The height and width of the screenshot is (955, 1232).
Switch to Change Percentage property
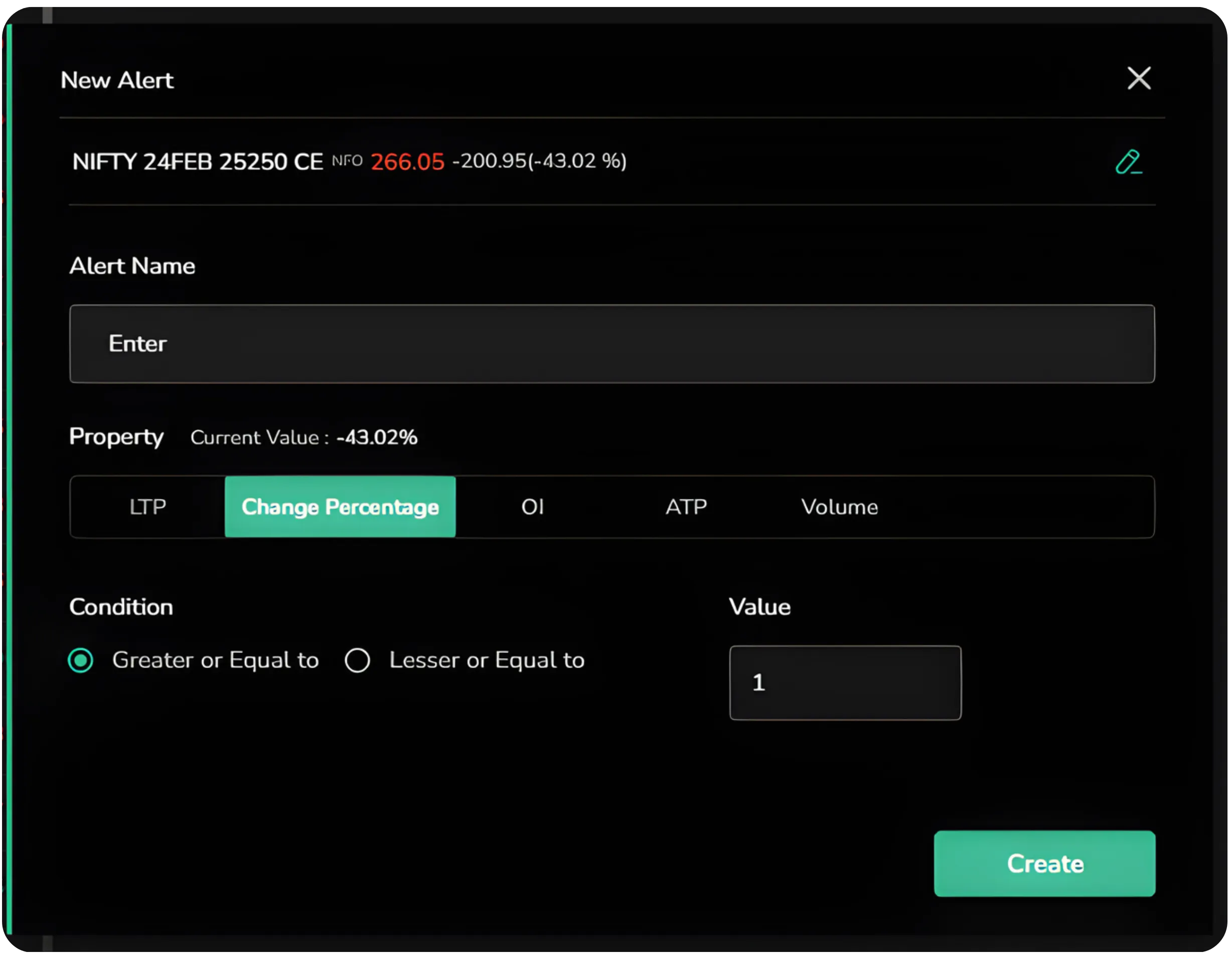click(x=340, y=507)
